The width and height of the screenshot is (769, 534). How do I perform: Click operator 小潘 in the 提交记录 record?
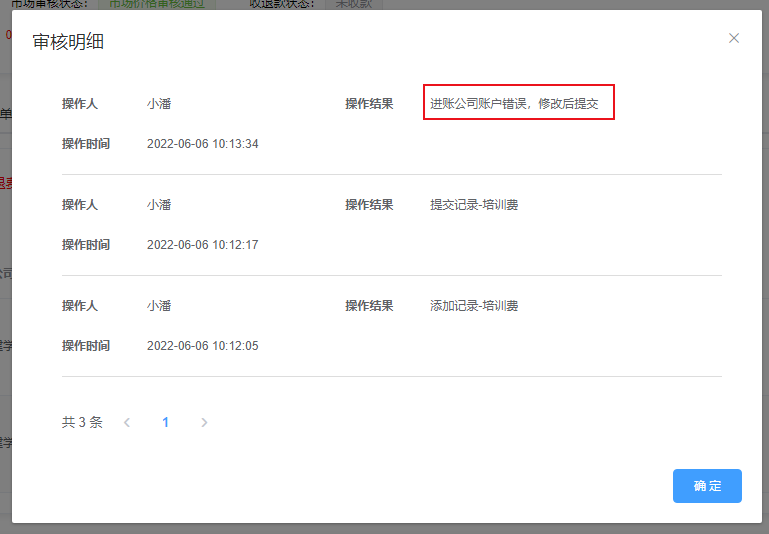[159, 204]
